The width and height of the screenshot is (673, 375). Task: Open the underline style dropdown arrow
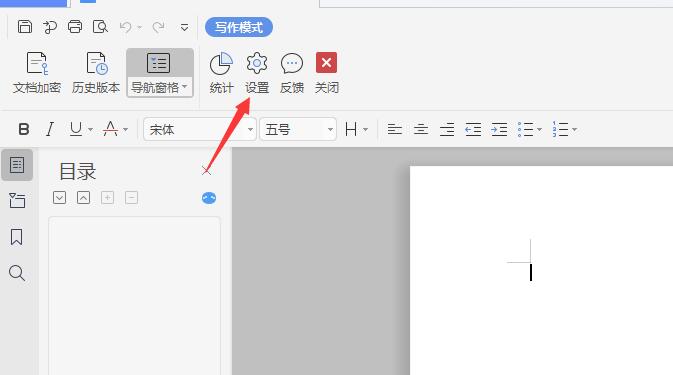coord(90,130)
